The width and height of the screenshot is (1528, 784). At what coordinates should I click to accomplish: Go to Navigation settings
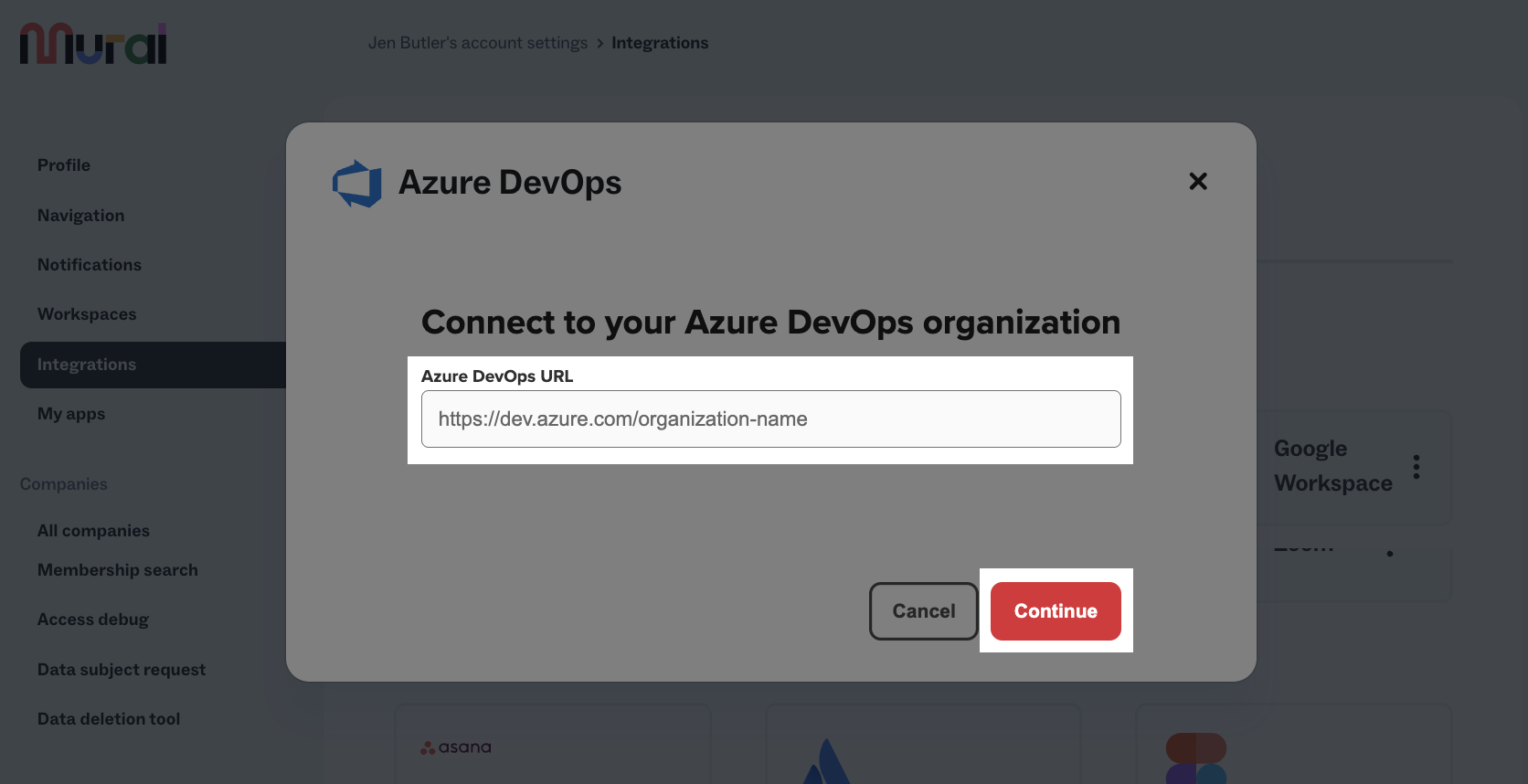pos(80,216)
